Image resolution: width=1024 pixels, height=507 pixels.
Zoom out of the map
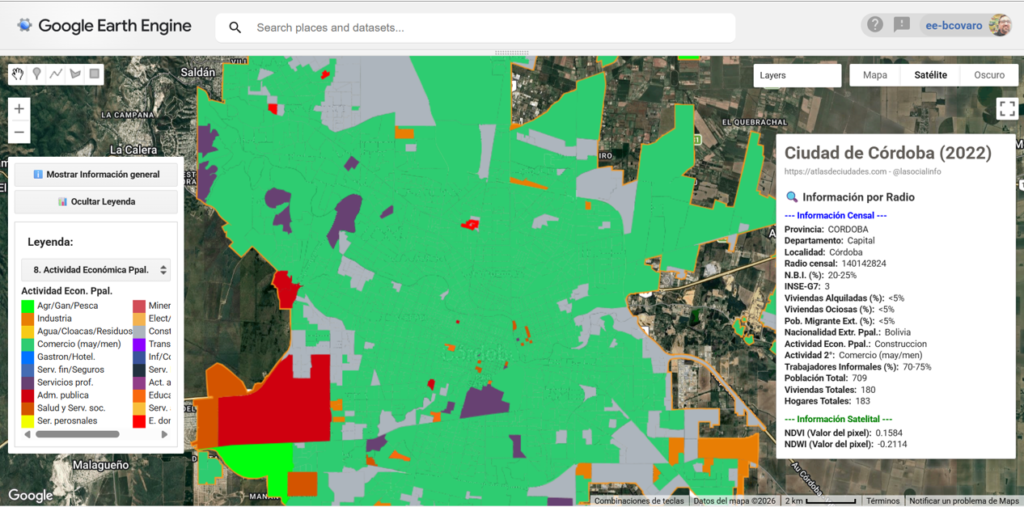pyautogui.click(x=20, y=132)
